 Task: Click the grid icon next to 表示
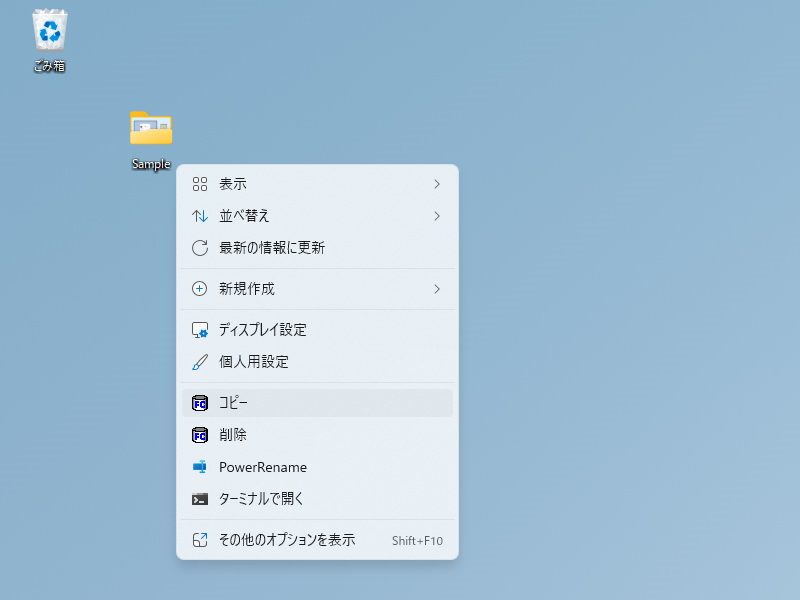pyautogui.click(x=200, y=184)
